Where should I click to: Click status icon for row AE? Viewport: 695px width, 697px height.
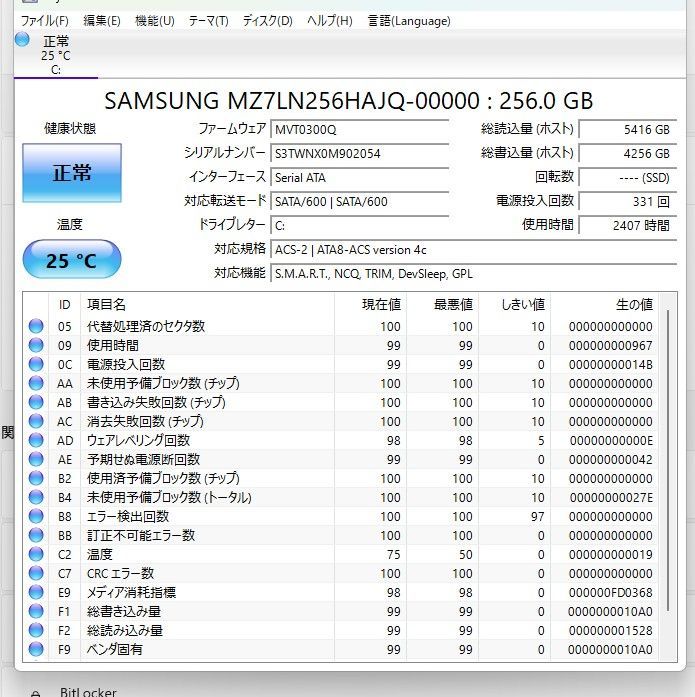coord(36,459)
